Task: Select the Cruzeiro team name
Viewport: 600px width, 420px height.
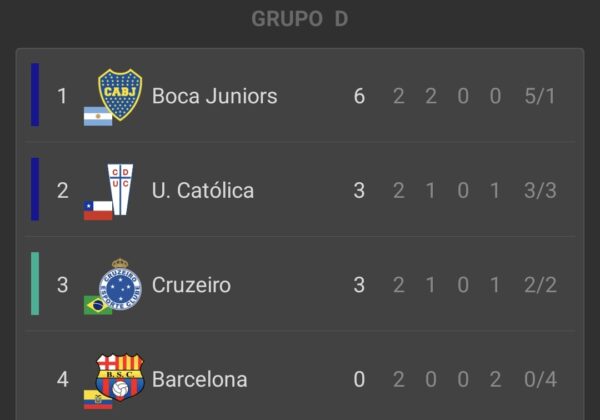Action: pyautogui.click(x=191, y=285)
